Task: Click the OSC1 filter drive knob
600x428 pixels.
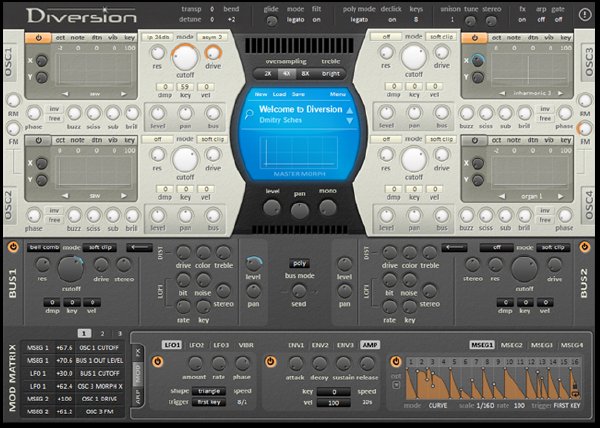Action: coord(213,53)
